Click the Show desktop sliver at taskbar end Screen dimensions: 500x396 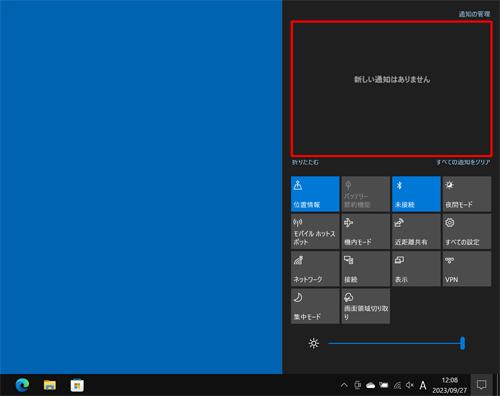pos(497,385)
